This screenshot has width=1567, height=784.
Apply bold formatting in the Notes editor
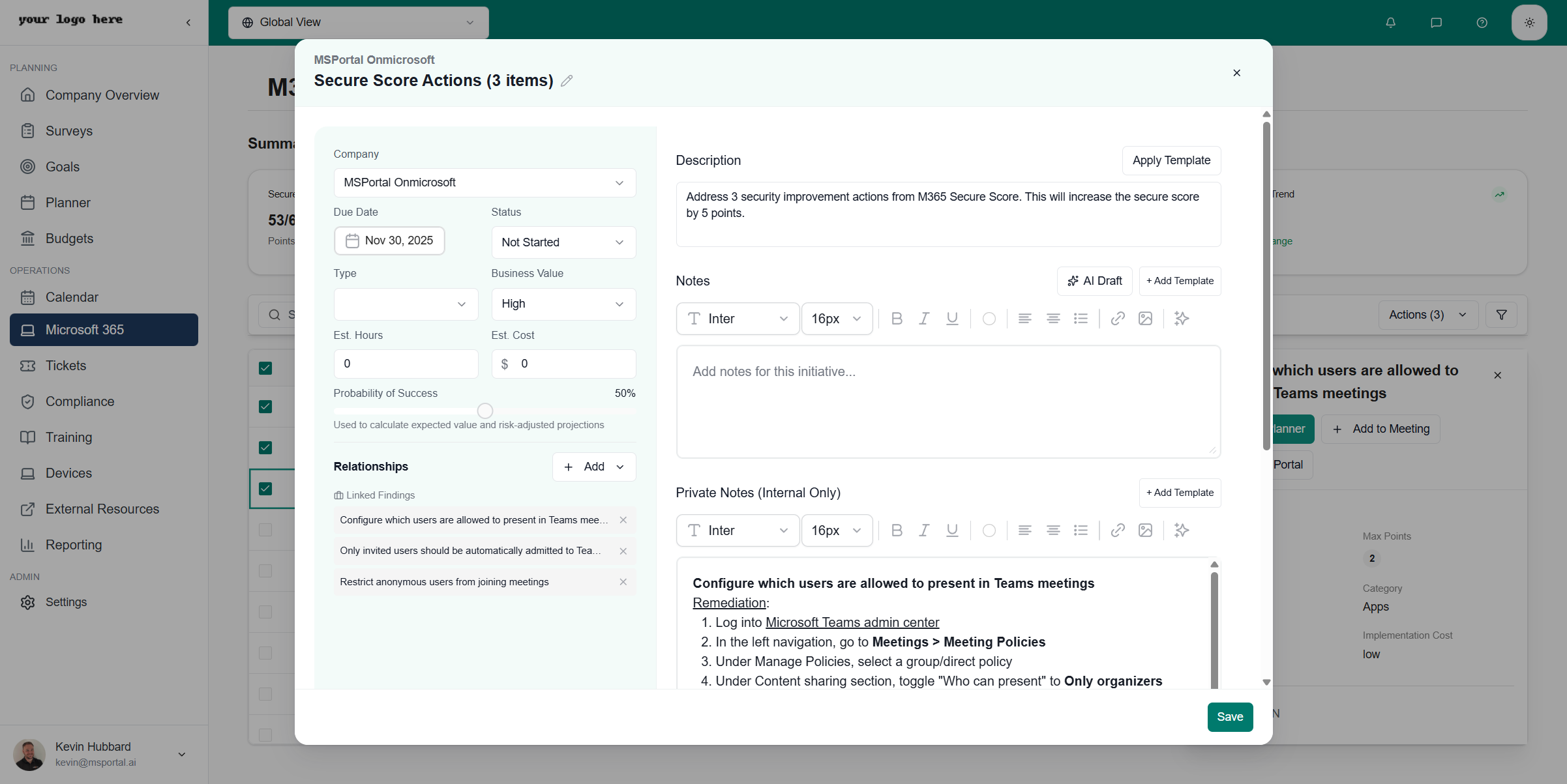(897, 319)
